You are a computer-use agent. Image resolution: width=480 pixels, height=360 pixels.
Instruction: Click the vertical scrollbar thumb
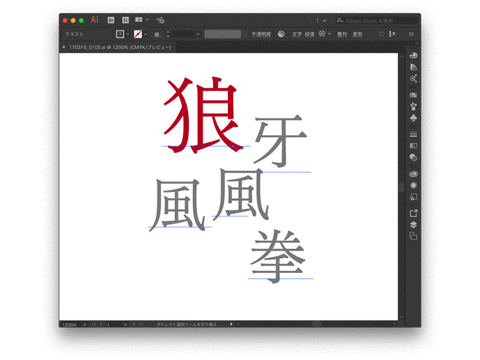tap(401, 187)
